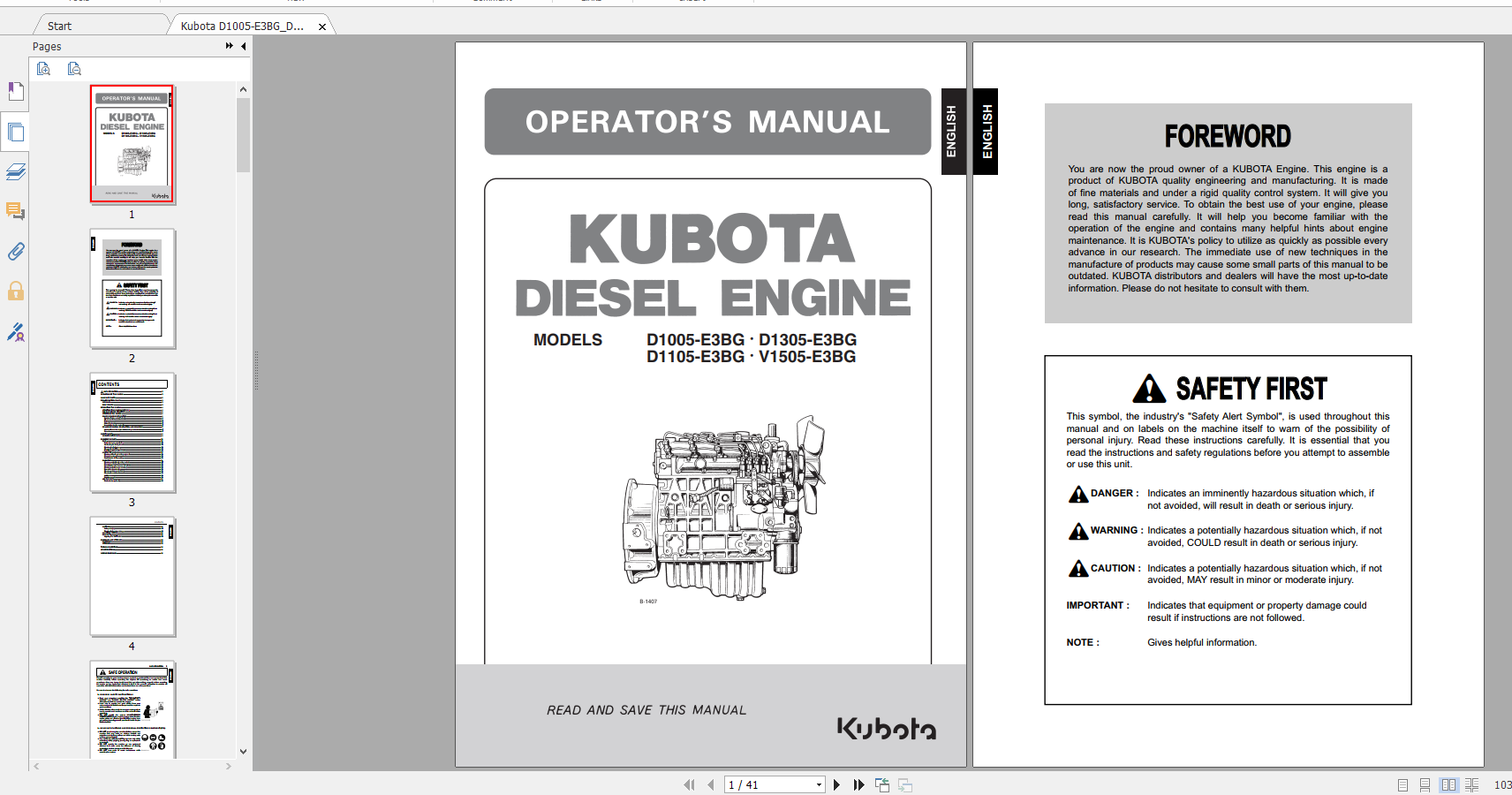Screen dimensions: 1512x795
Task: Open the document Security panel
Action: click(x=16, y=292)
